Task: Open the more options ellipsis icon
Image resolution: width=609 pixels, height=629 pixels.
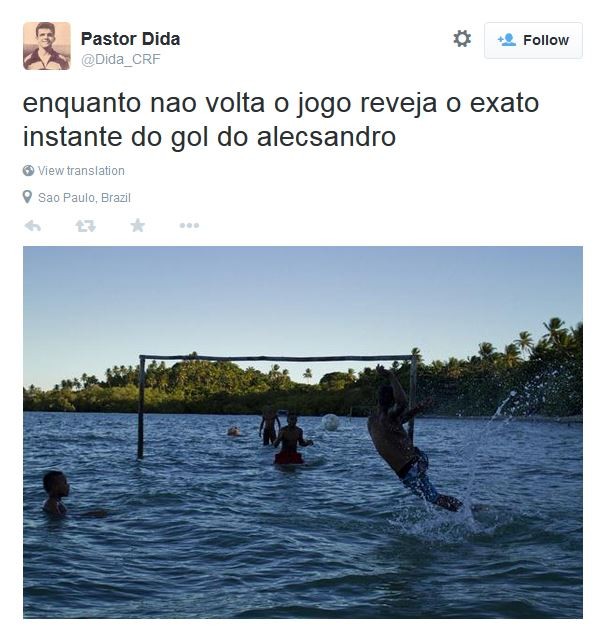Action: pos(189,225)
